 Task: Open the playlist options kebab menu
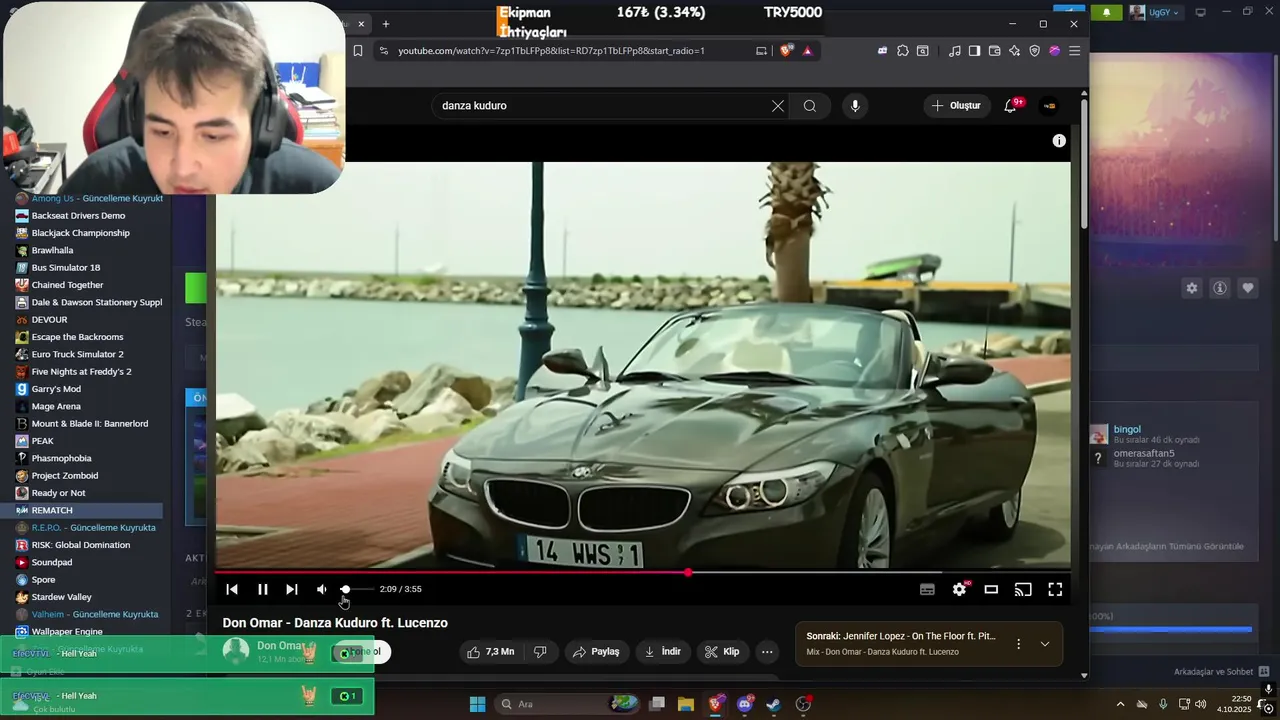pyautogui.click(x=1018, y=644)
